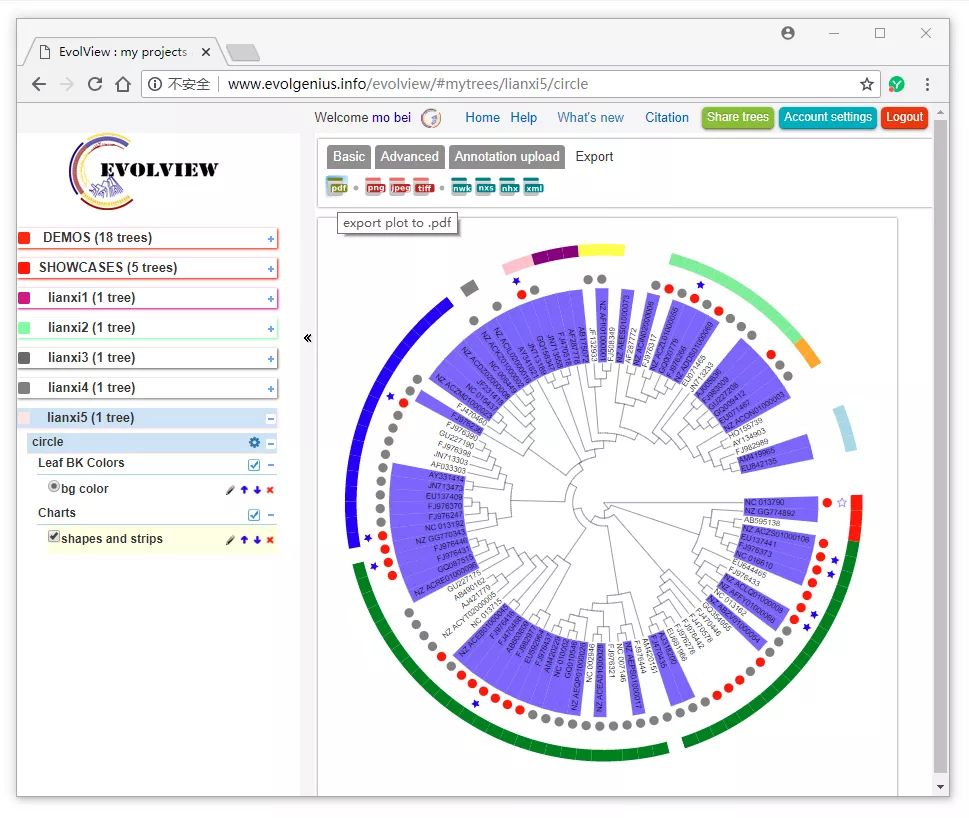Edit the bg color dataset pencil
Image resolution: width=969 pixels, height=818 pixels.
231,490
